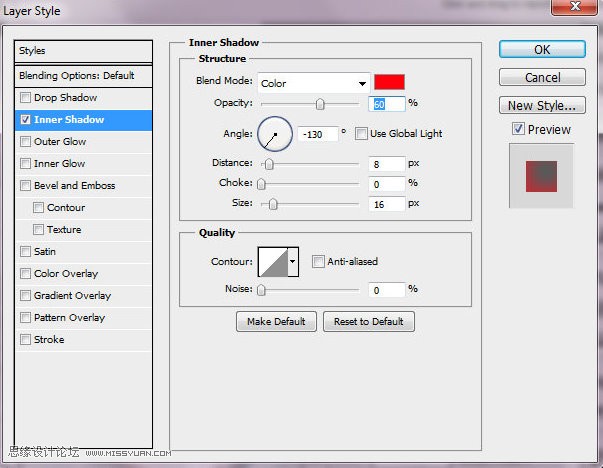Click the Size value field

coord(386,204)
